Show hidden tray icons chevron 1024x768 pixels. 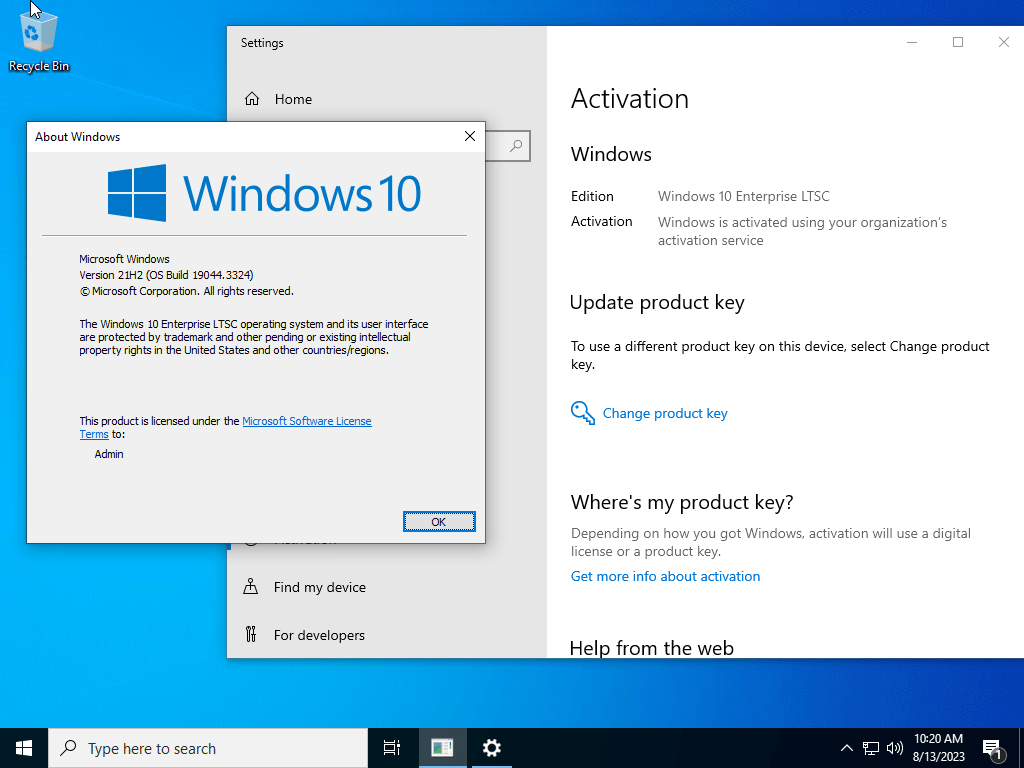coord(846,748)
